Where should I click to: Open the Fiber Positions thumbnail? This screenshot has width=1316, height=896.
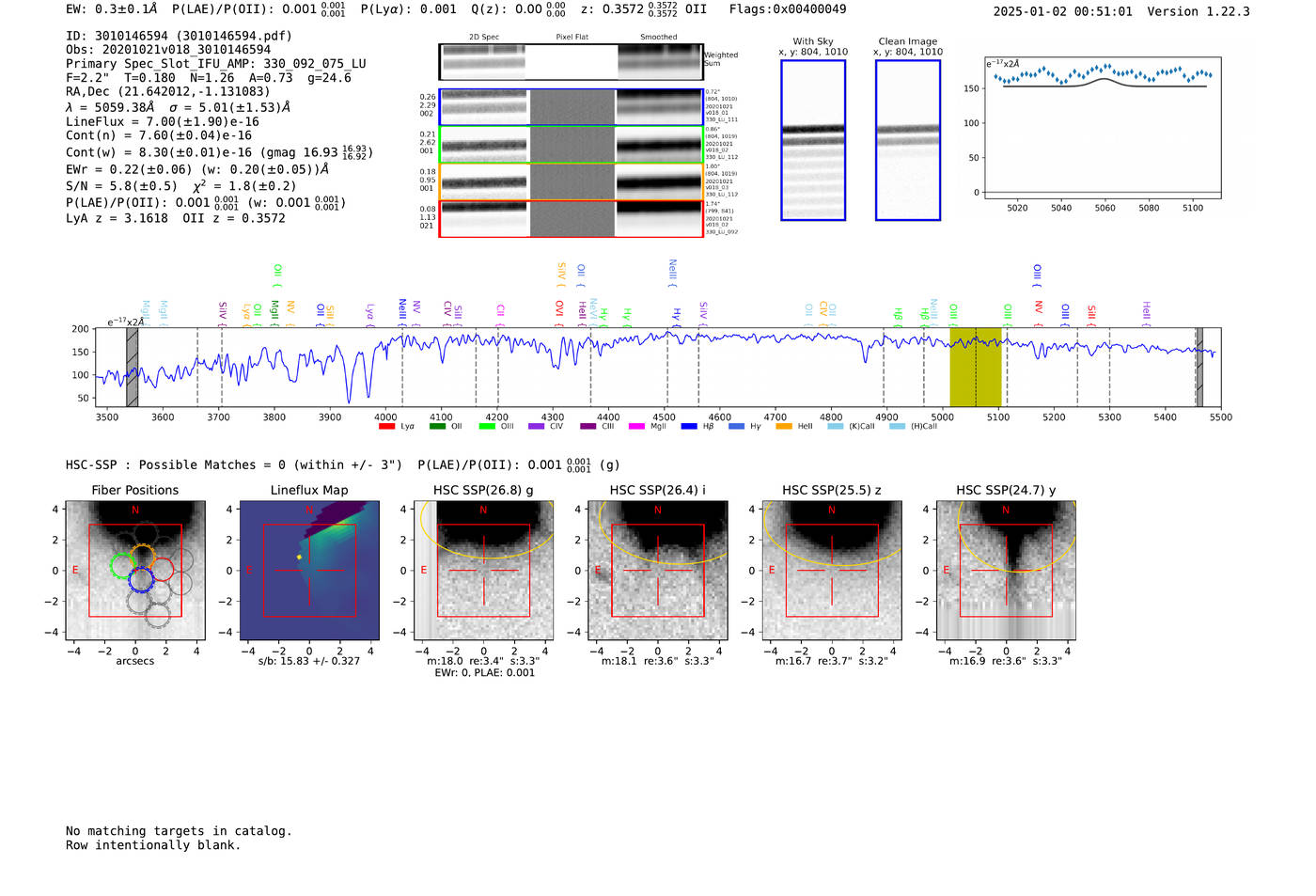pyautogui.click(x=135, y=571)
